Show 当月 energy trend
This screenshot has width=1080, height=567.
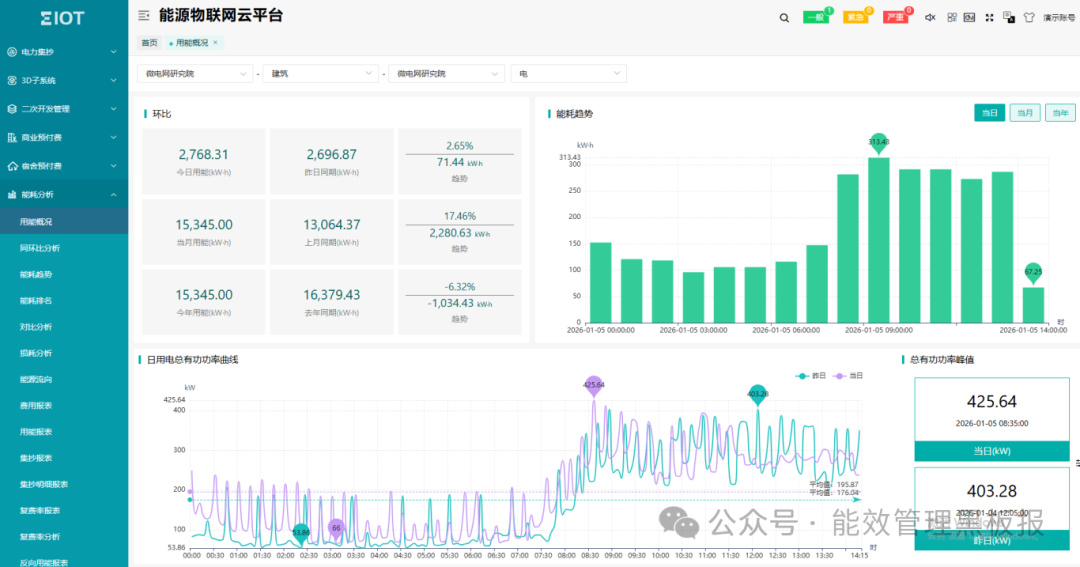(x=1025, y=113)
